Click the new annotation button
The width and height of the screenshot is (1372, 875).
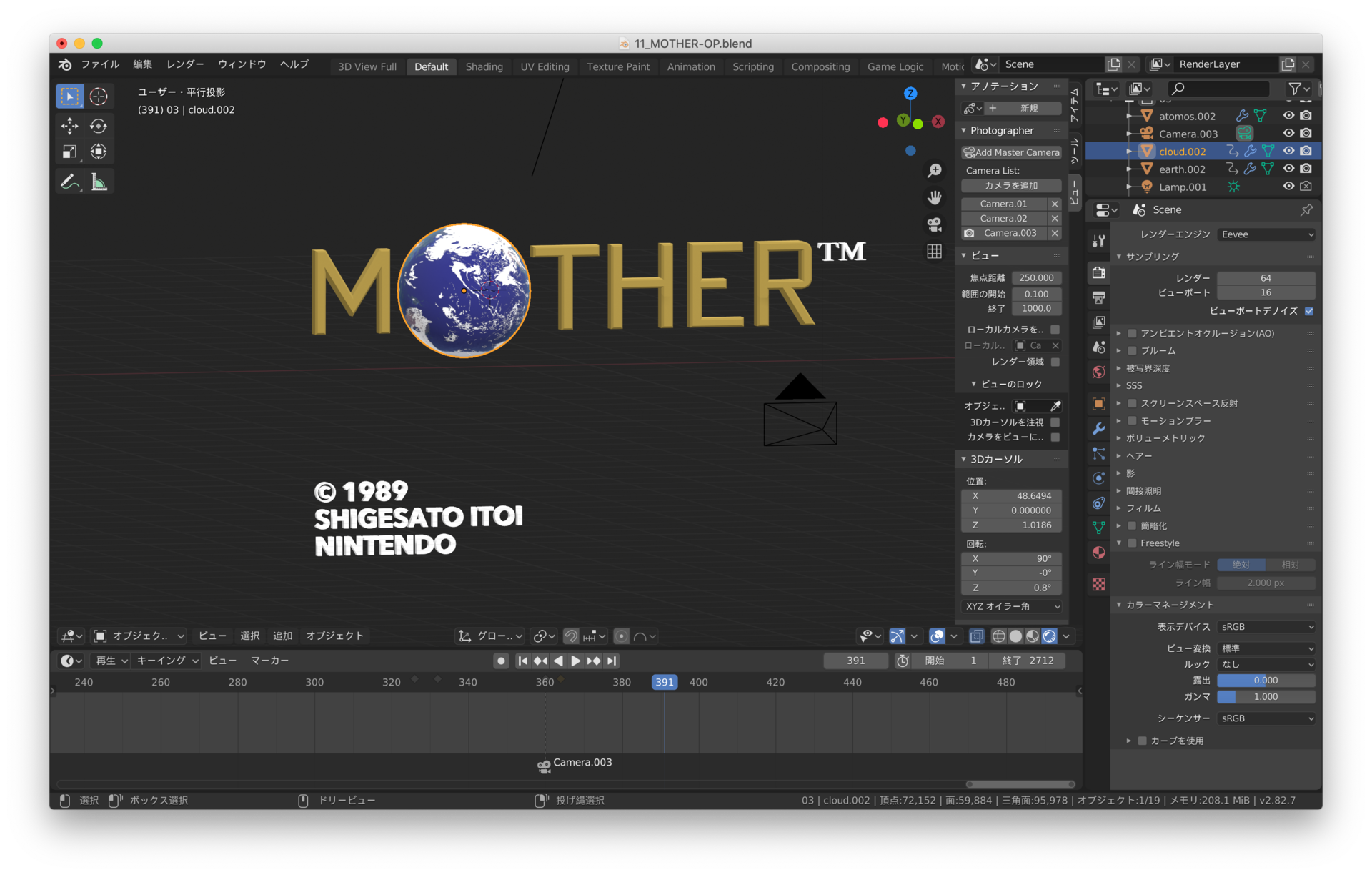pyautogui.click(x=1022, y=109)
